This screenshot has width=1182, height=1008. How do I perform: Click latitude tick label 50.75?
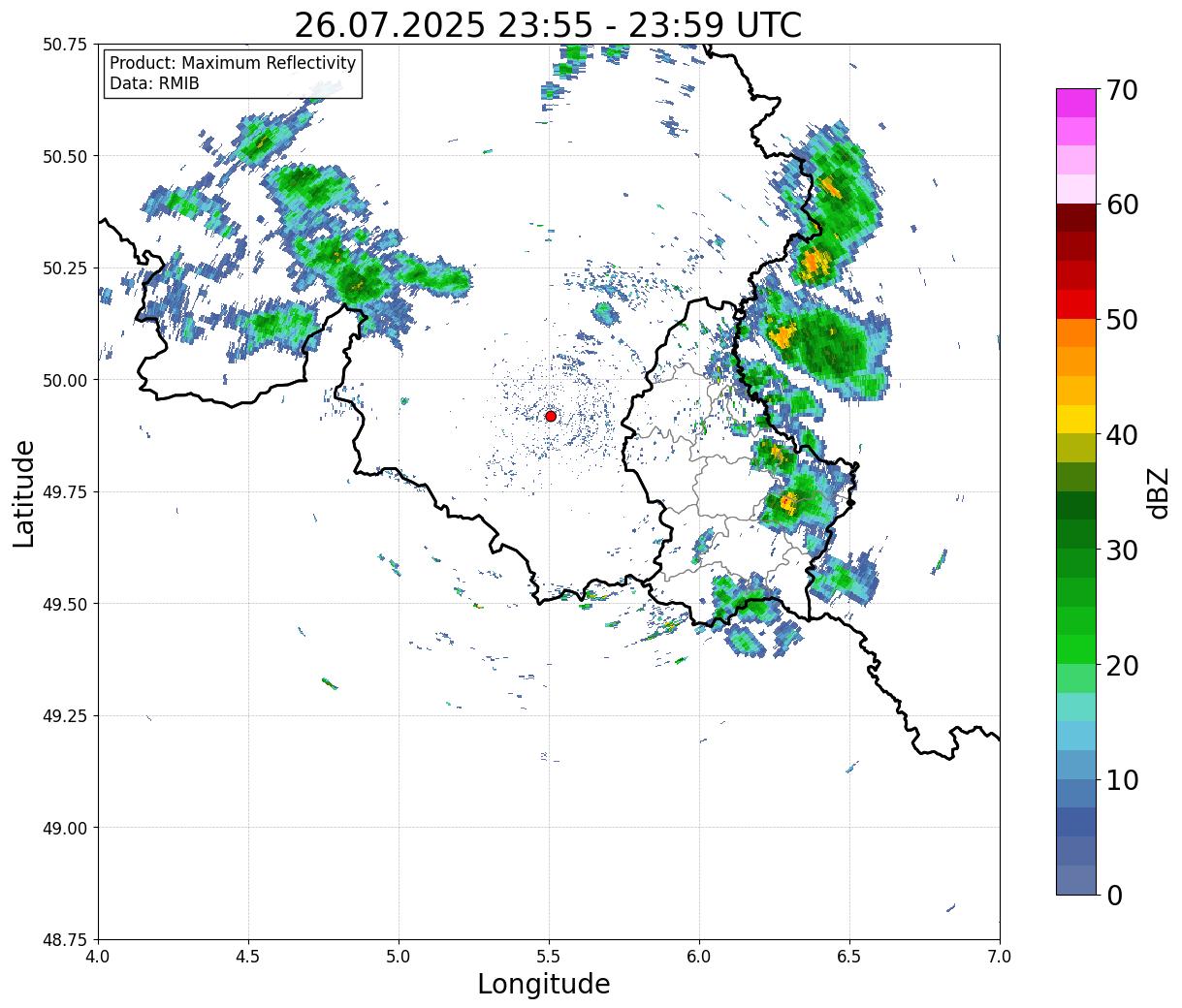coord(66,44)
